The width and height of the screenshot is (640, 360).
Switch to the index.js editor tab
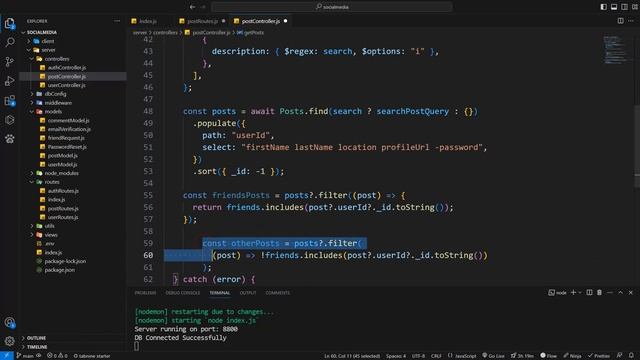147,21
